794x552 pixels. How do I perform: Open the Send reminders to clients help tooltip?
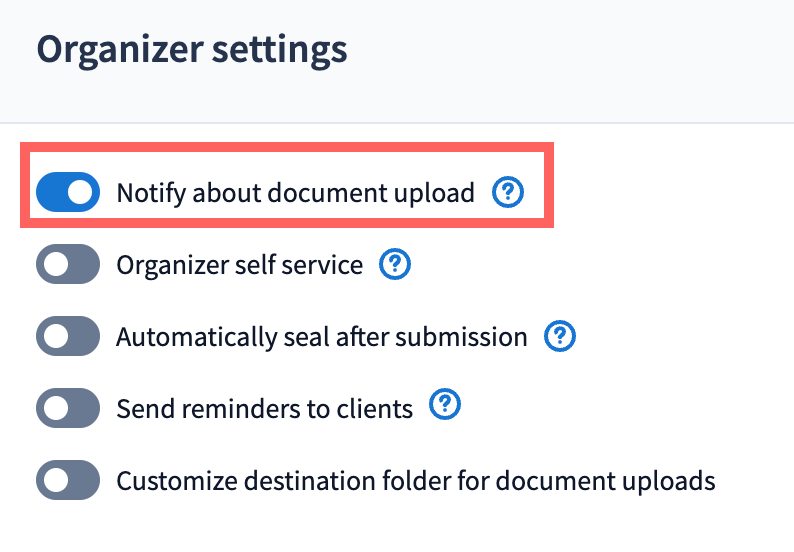point(445,407)
